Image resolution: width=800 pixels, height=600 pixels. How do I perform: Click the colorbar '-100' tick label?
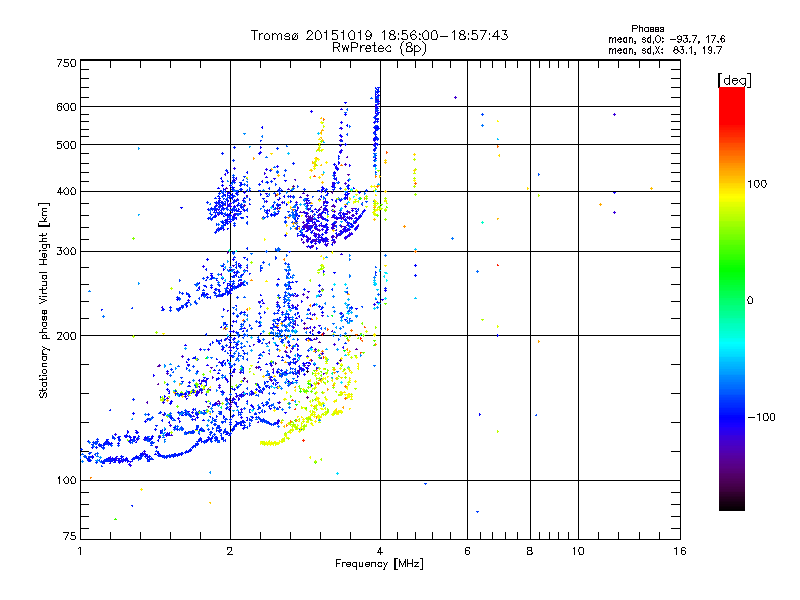click(x=761, y=417)
